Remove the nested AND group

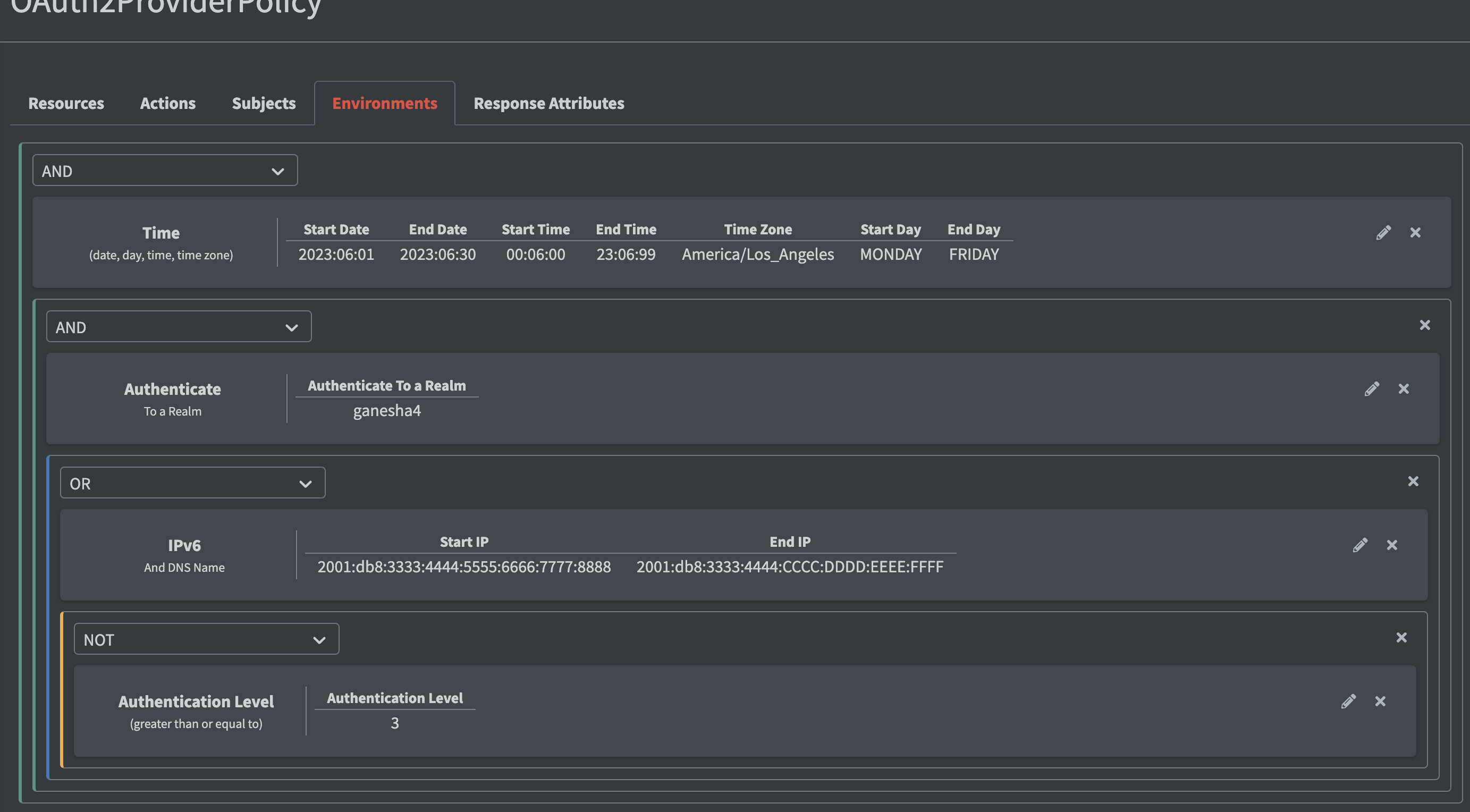pos(1425,325)
